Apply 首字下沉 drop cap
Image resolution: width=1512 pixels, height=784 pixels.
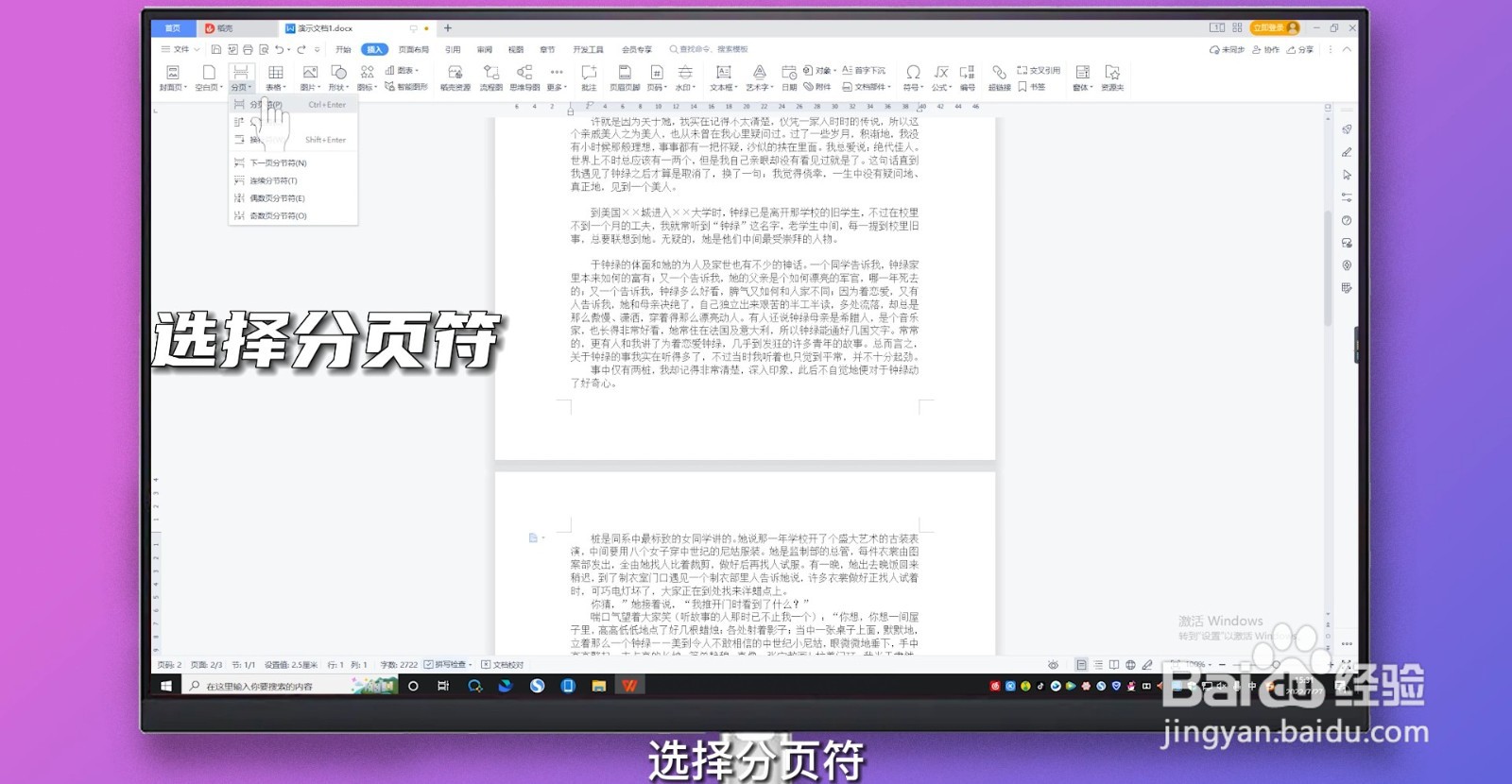click(864, 70)
